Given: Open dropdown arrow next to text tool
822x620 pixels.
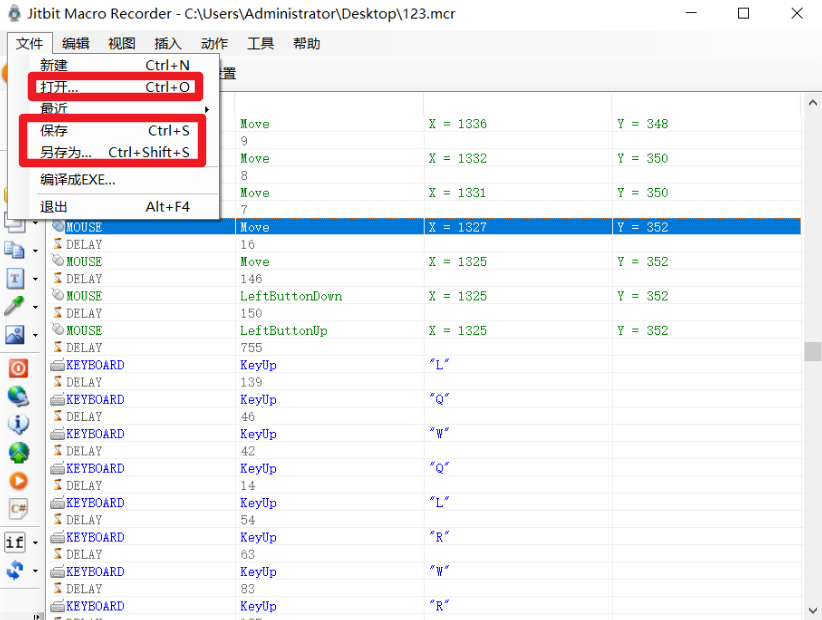Looking at the screenshot, I should point(35,279).
